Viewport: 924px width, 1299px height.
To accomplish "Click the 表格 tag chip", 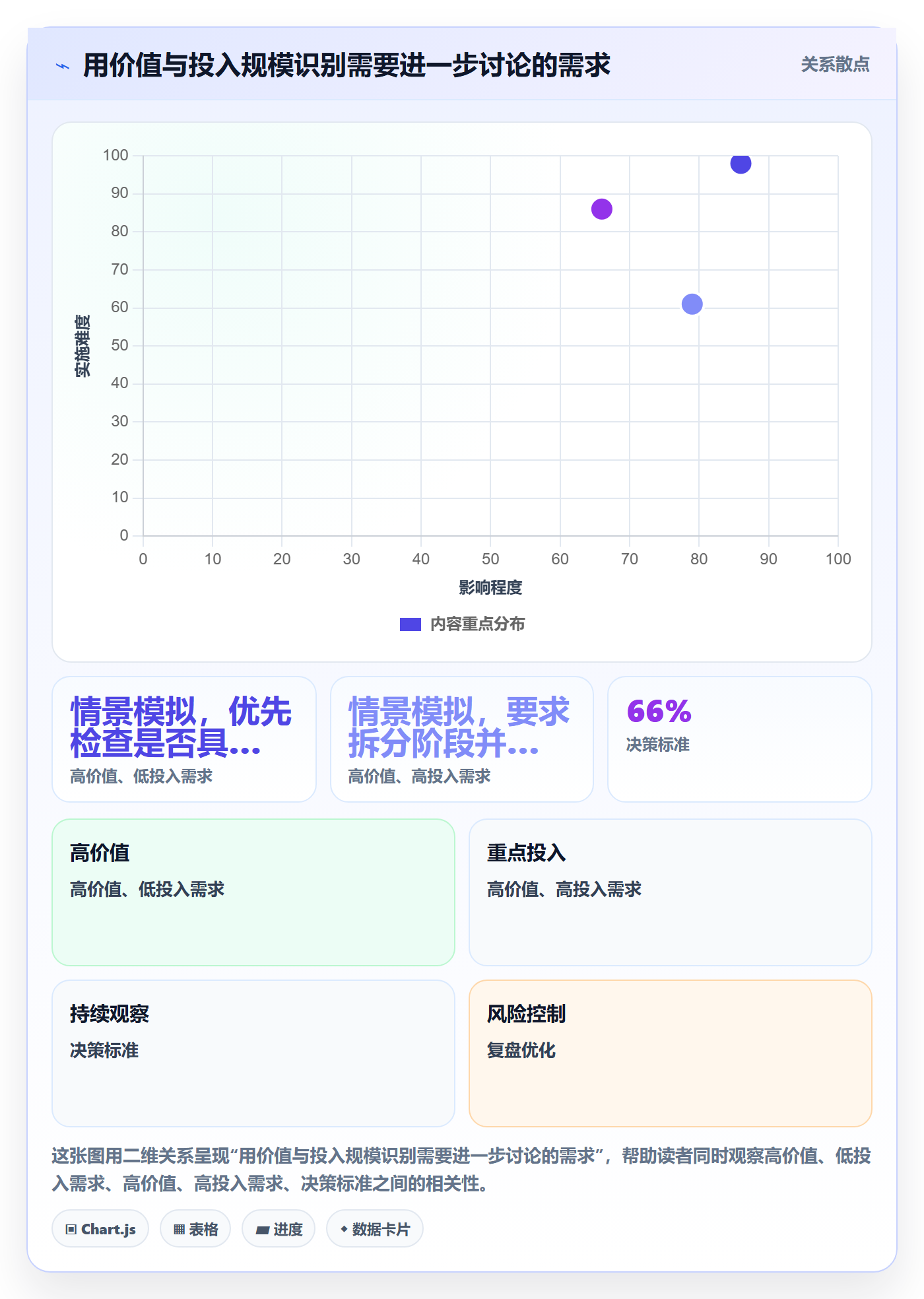I will (x=195, y=1229).
